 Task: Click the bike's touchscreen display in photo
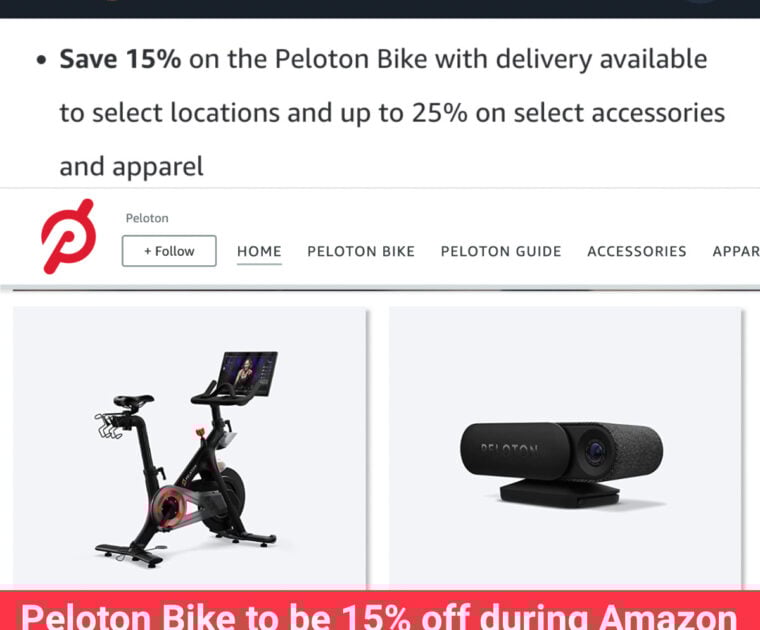[249, 373]
